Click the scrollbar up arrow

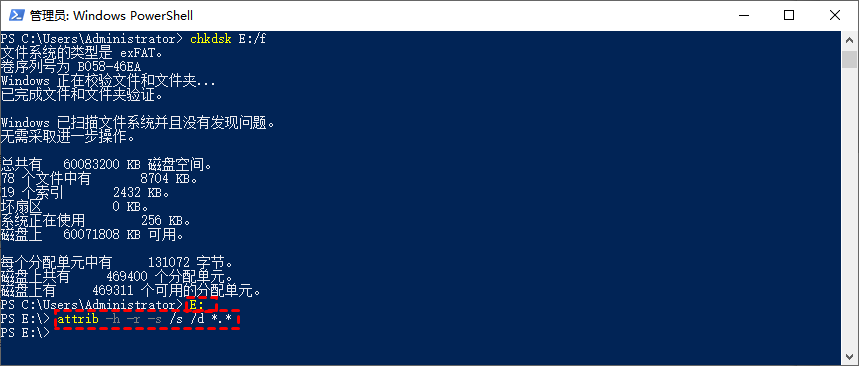pos(850,41)
